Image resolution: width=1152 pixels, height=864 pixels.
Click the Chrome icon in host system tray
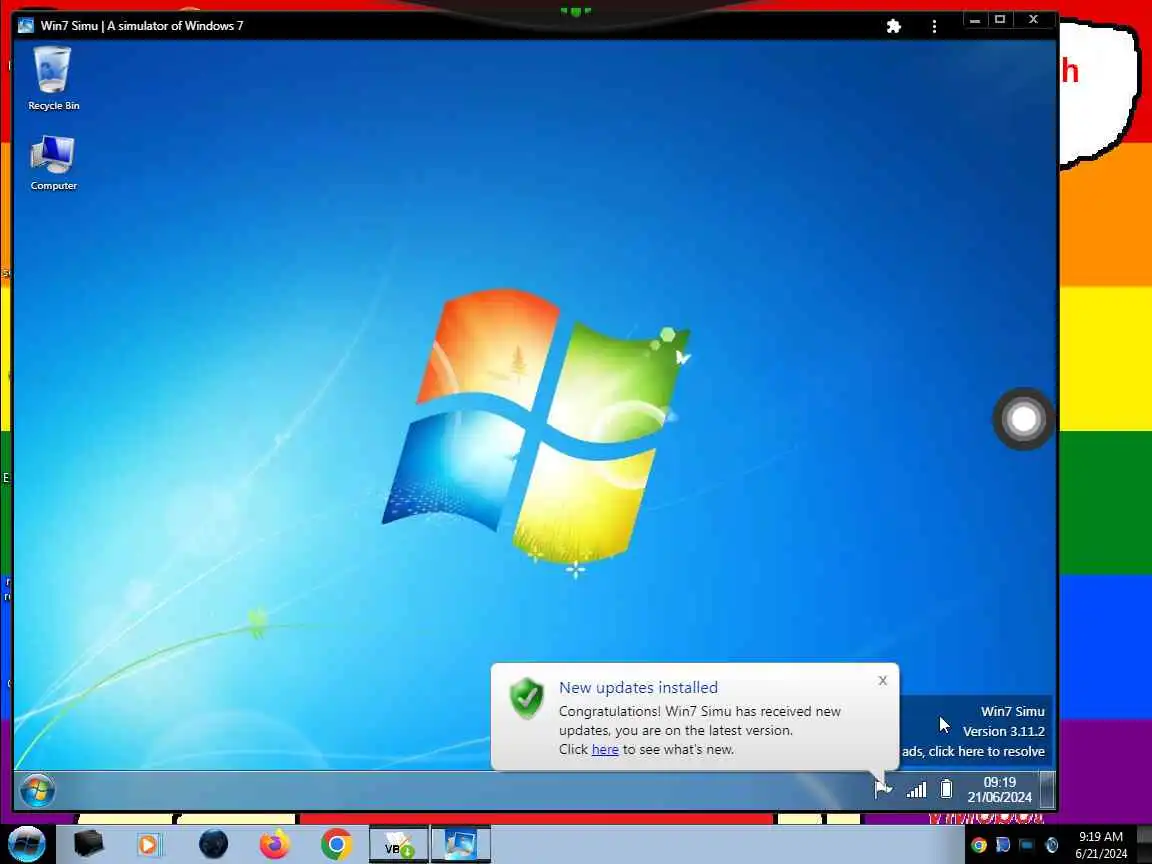(x=979, y=845)
